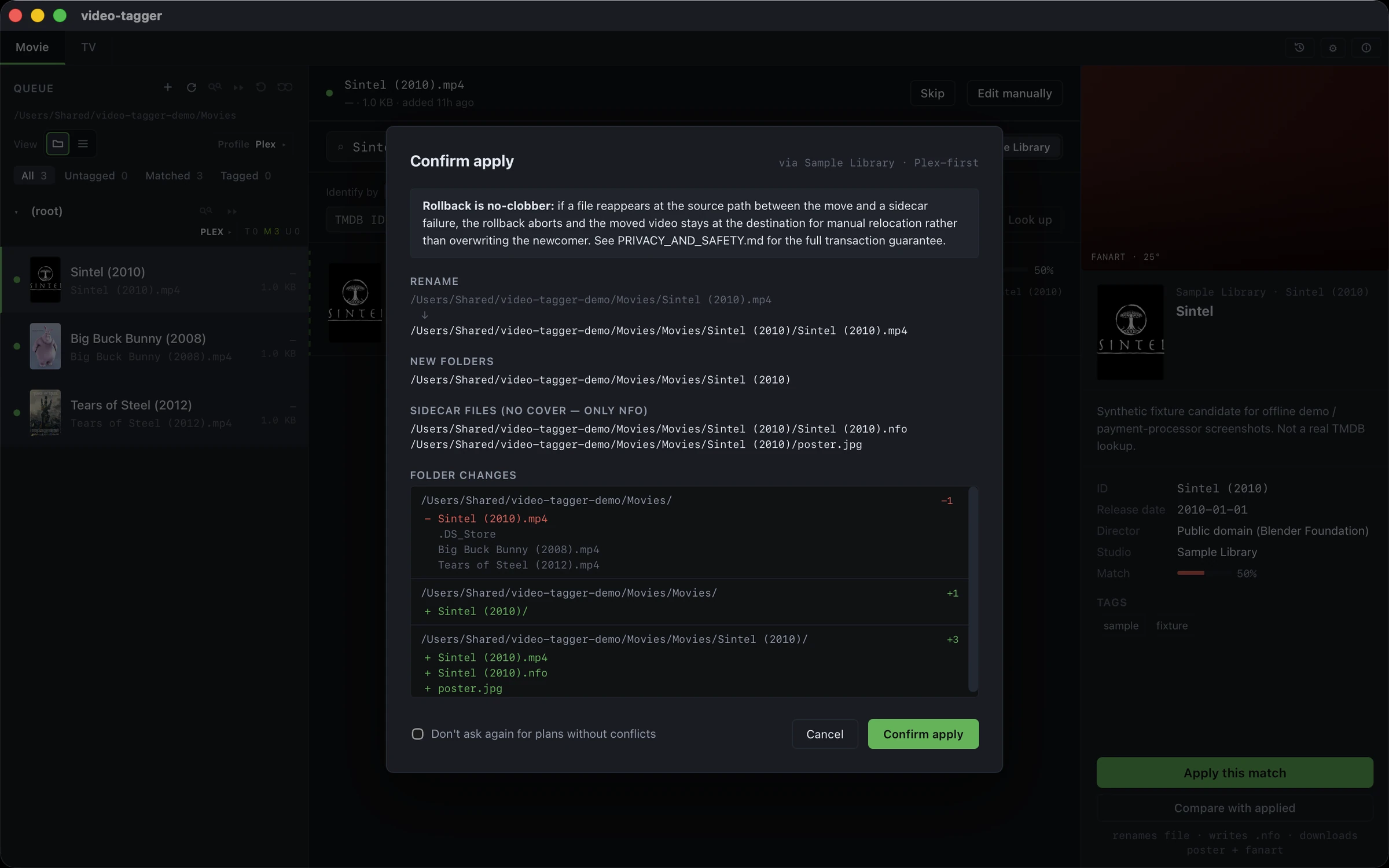Image resolution: width=1389 pixels, height=868 pixels.
Task: Click the add (+) icon in the Queue header
Action: (167, 87)
